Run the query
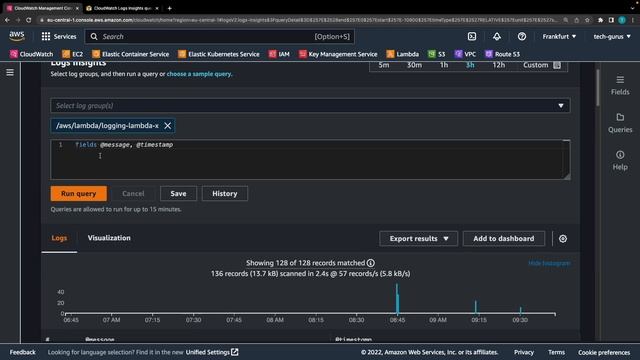The width and height of the screenshot is (640, 360). [79, 193]
